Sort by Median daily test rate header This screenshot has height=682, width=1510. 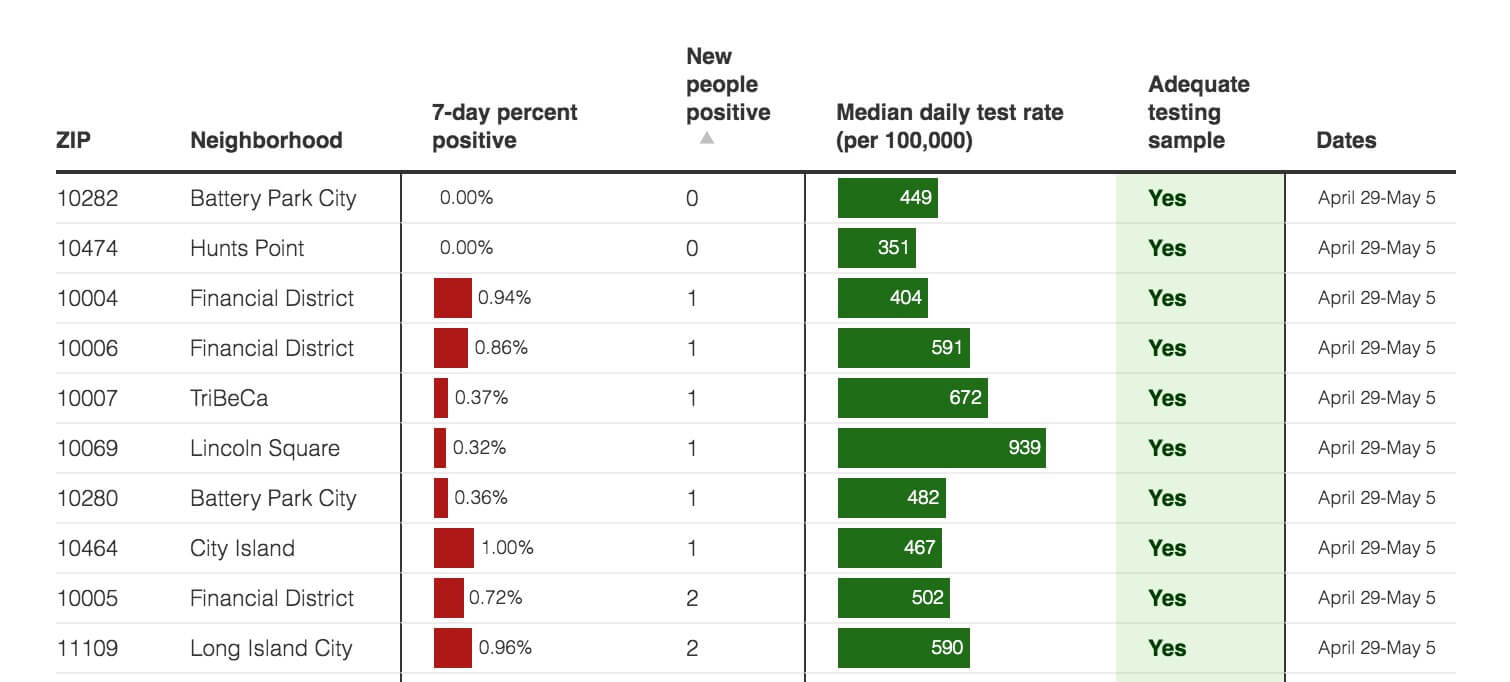[x=949, y=126]
